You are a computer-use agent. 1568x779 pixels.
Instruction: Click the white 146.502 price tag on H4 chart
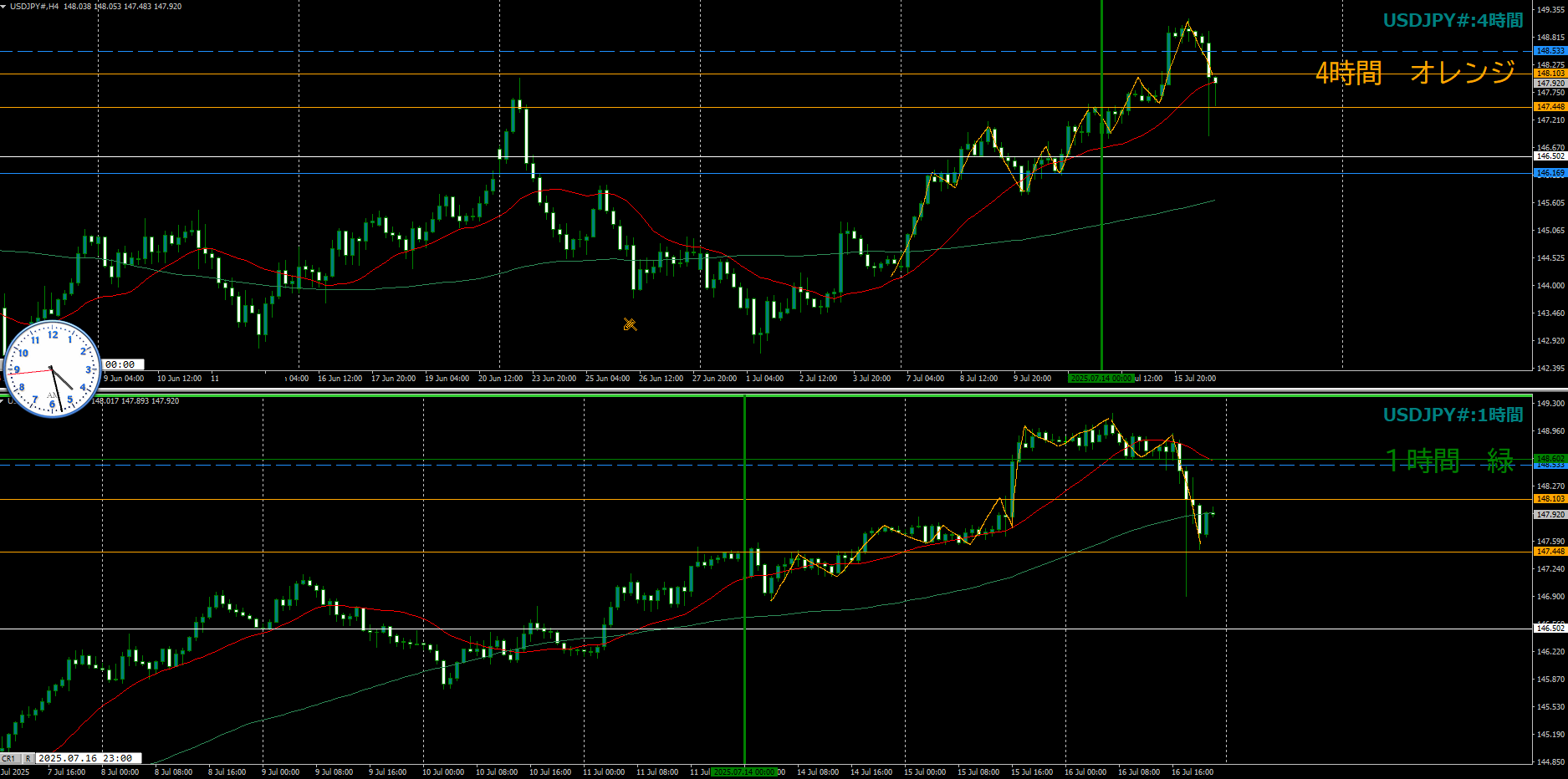(1550, 156)
